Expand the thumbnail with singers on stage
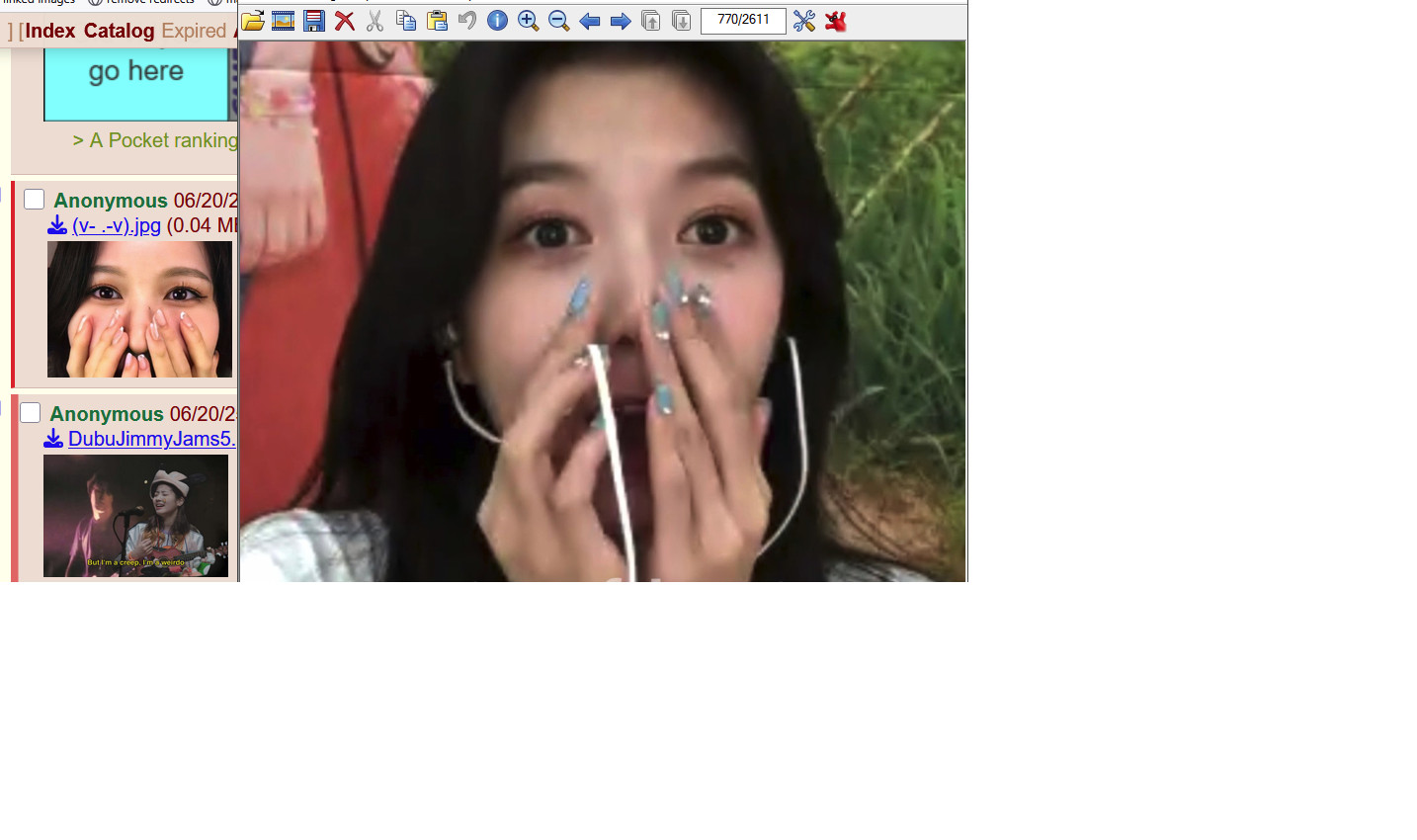 click(x=135, y=516)
